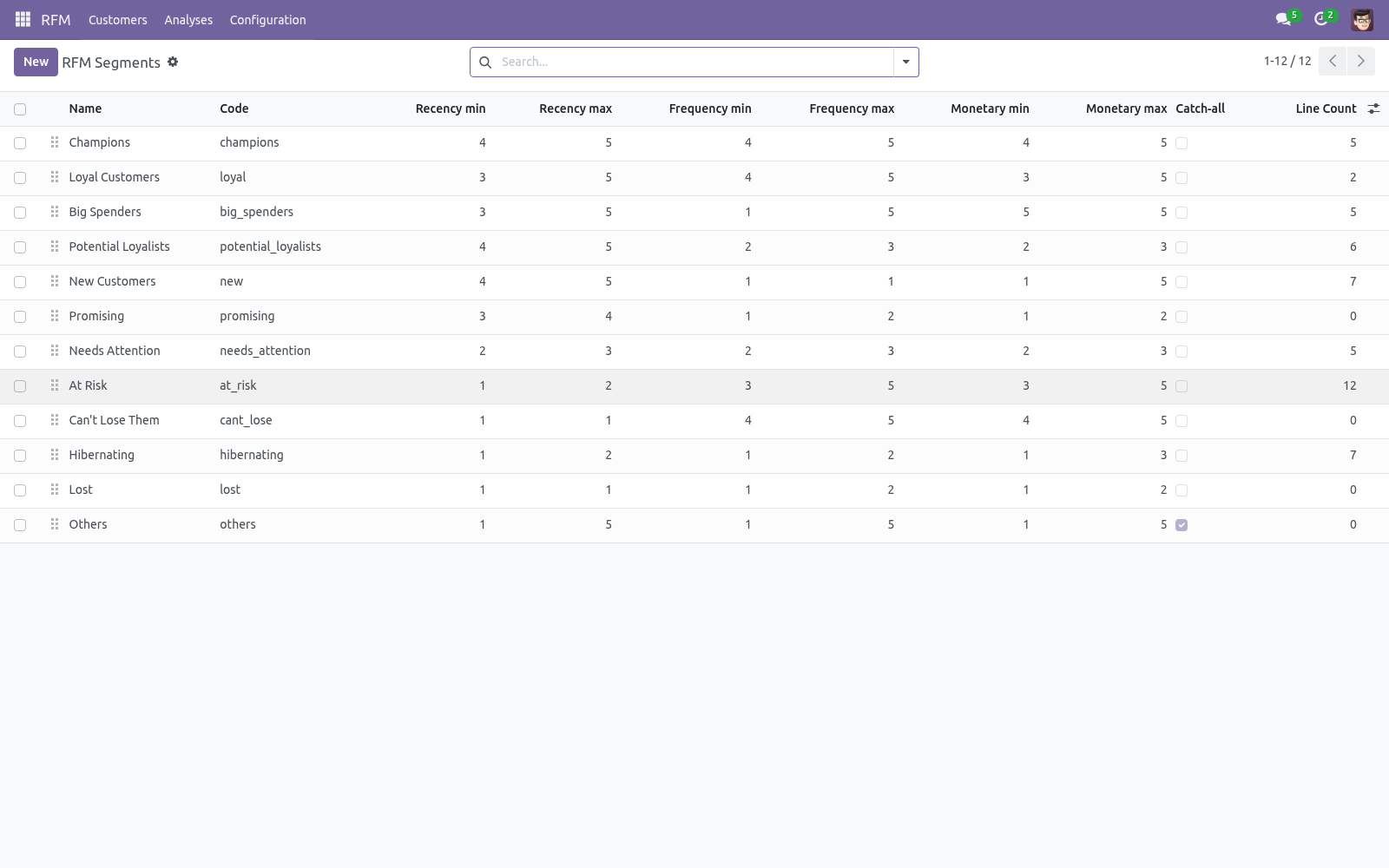Grab the drag handle of the Champions row
1389x868 pixels.
tap(55, 142)
